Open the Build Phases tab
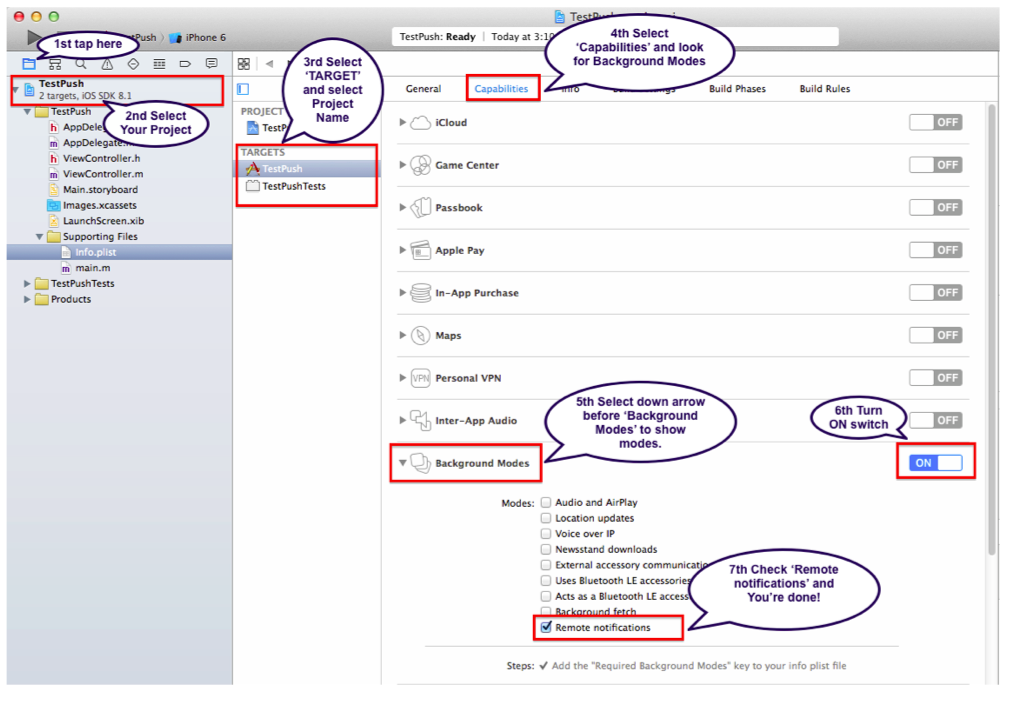1020x702 pixels. click(737, 89)
